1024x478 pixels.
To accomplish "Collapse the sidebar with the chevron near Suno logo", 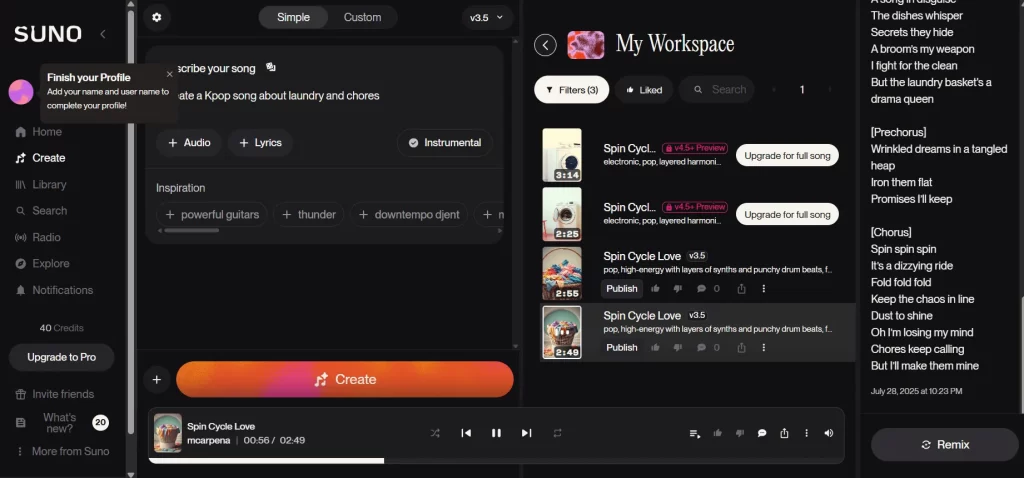I will coord(102,34).
